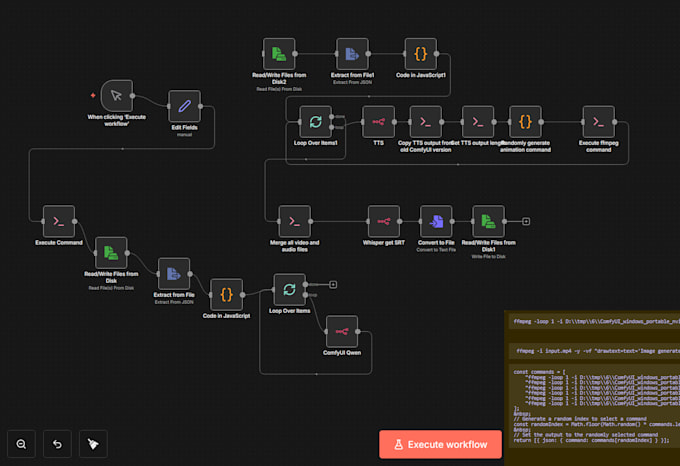The width and height of the screenshot is (680, 466).
Task: Add node on Loop Over Items done plus
Action: click(333, 284)
